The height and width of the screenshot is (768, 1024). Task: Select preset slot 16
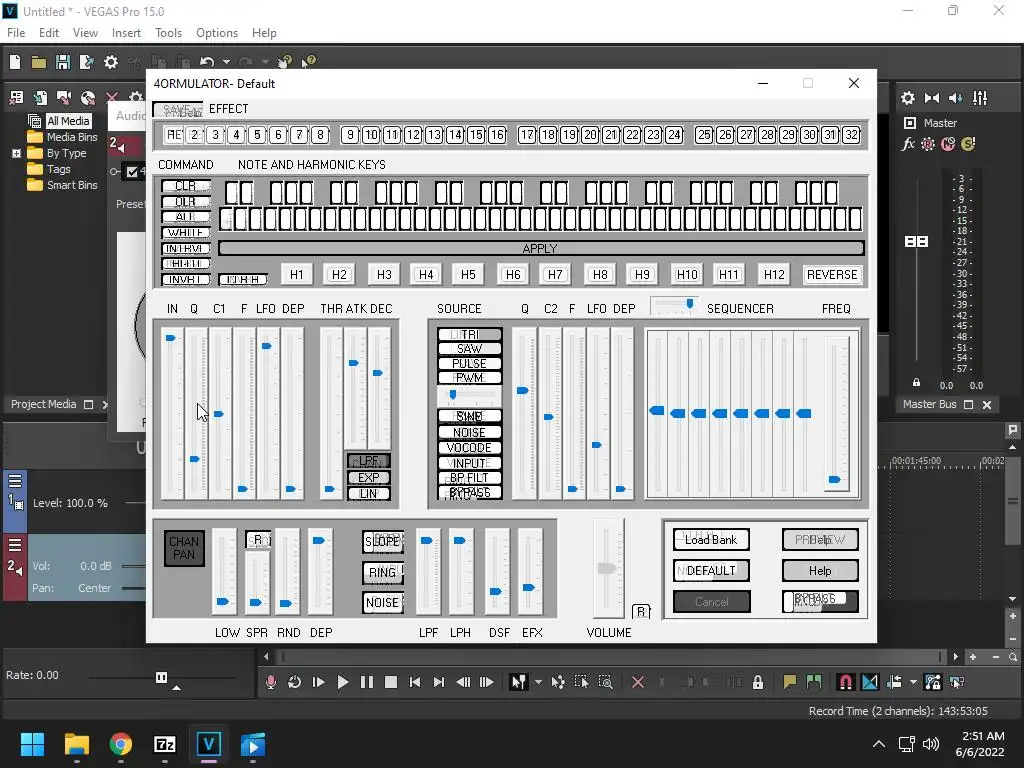pyautogui.click(x=497, y=135)
